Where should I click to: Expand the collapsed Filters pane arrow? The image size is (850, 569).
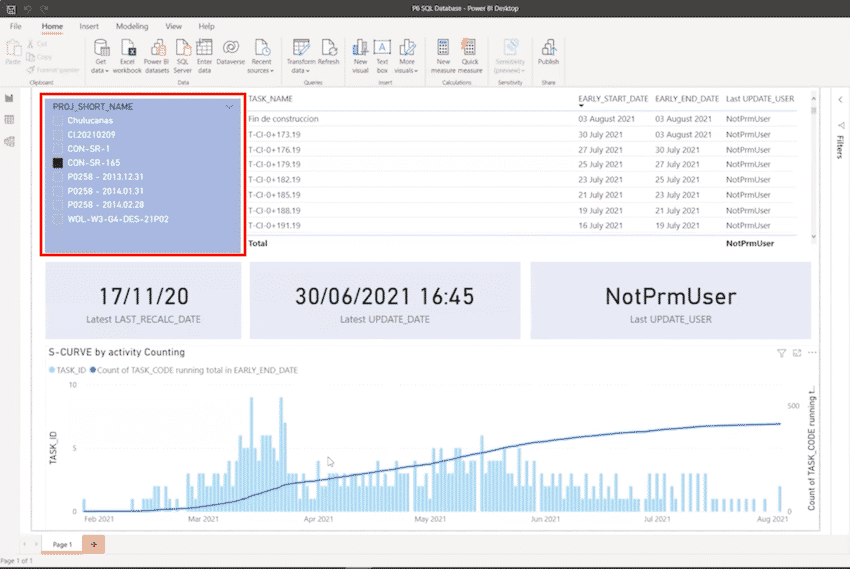[x=840, y=99]
